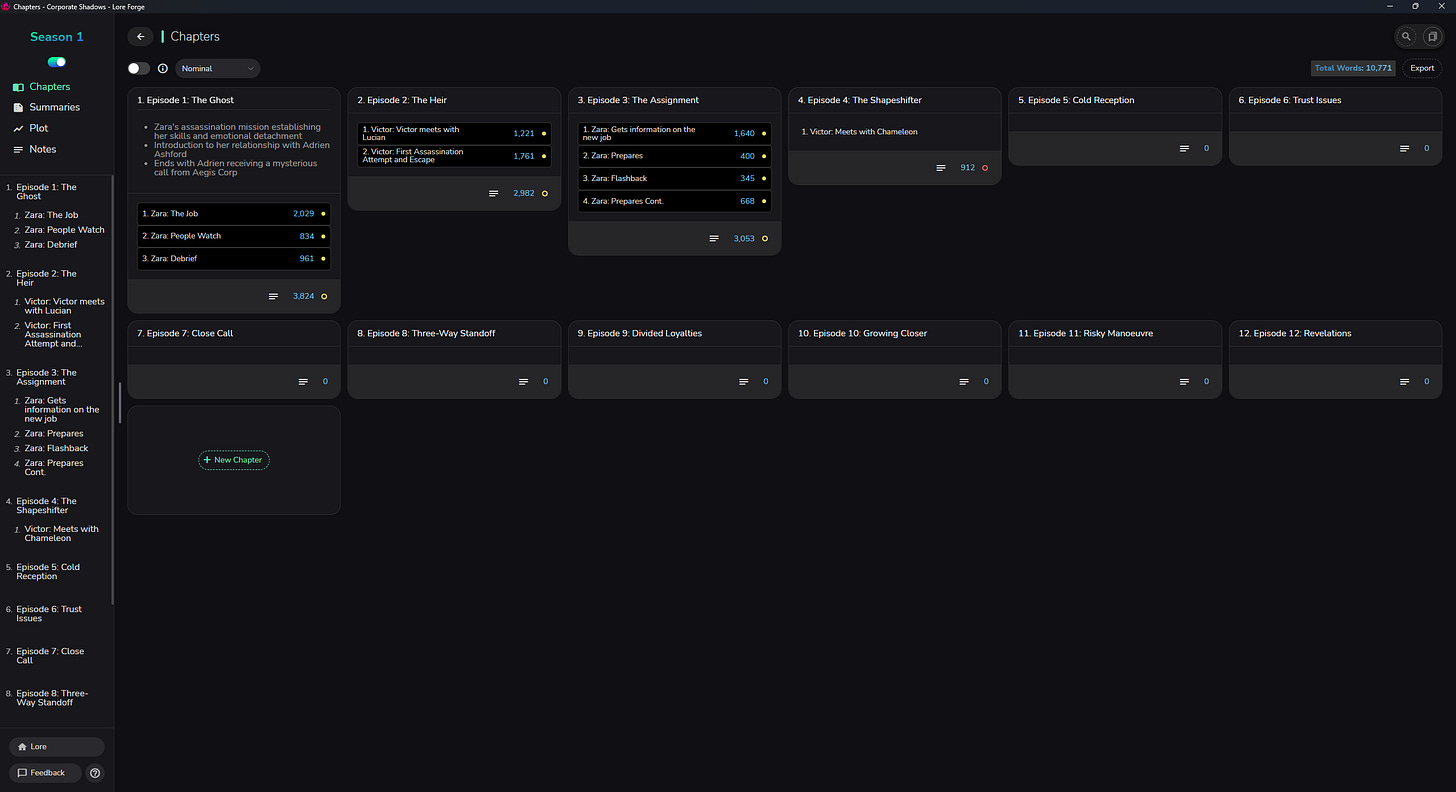Click the back arrow next to the Chapters heading

pos(140,36)
